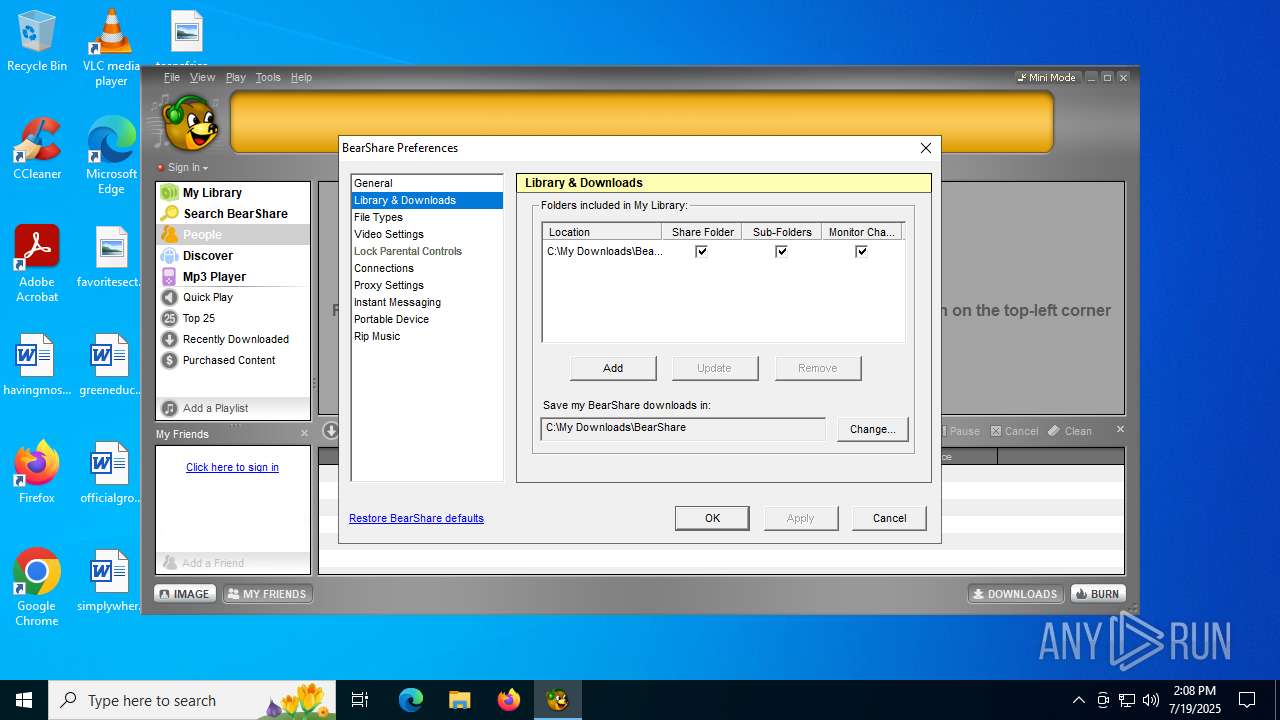Click Restore BearShare defaults link
This screenshot has height=720, width=1280.
coord(416,518)
